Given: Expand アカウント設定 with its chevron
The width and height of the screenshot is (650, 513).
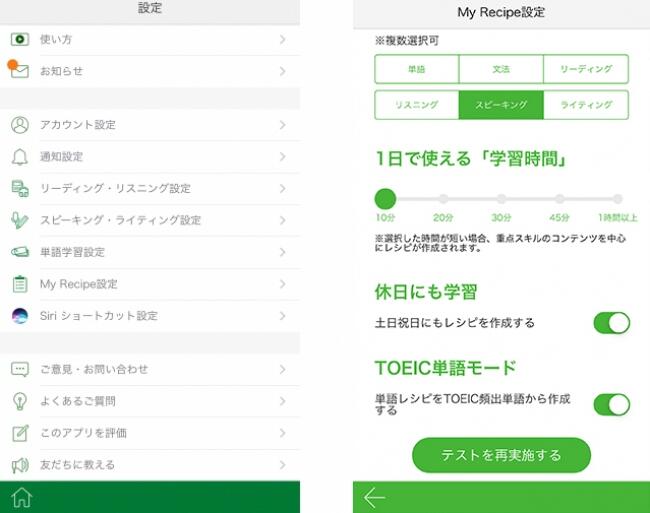Looking at the screenshot, I should click(x=283, y=125).
